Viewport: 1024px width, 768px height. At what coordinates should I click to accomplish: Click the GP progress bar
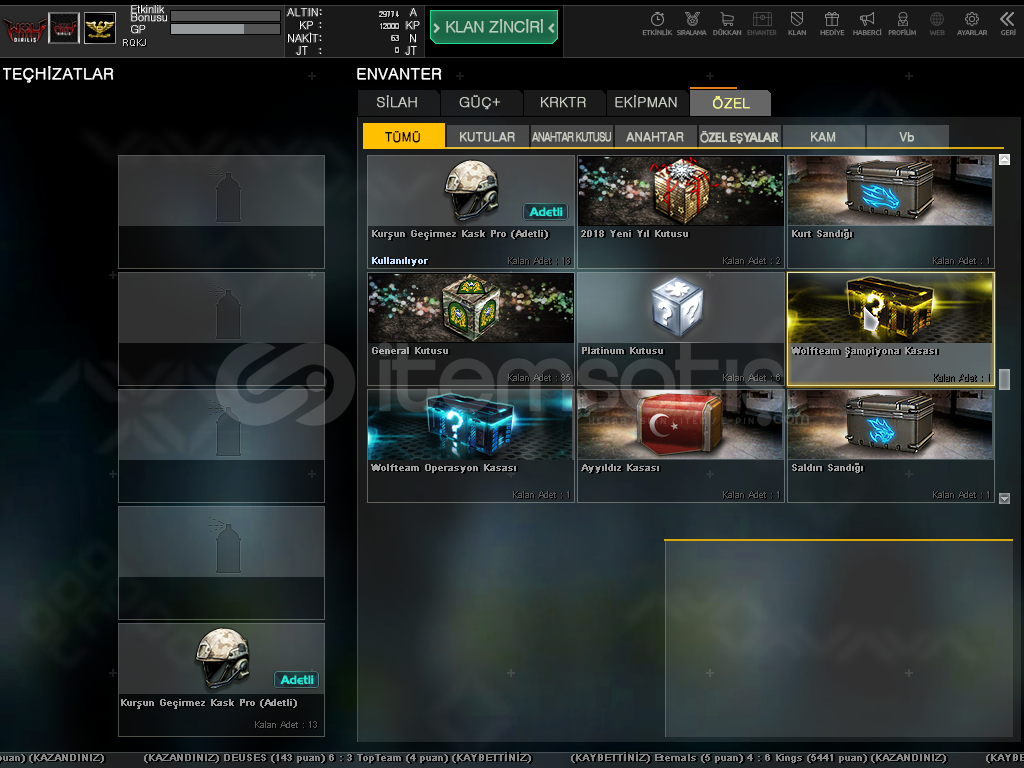coord(225,29)
